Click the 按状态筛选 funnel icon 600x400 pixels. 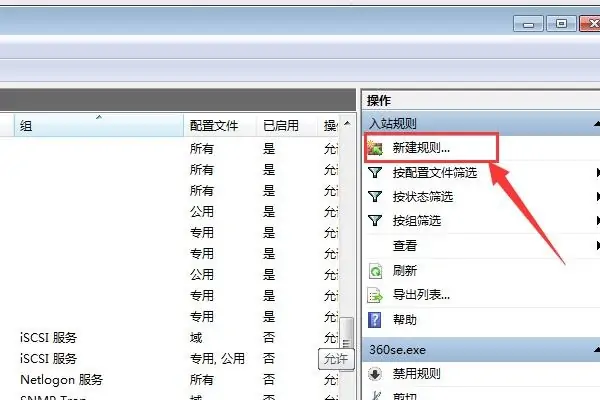pos(375,197)
